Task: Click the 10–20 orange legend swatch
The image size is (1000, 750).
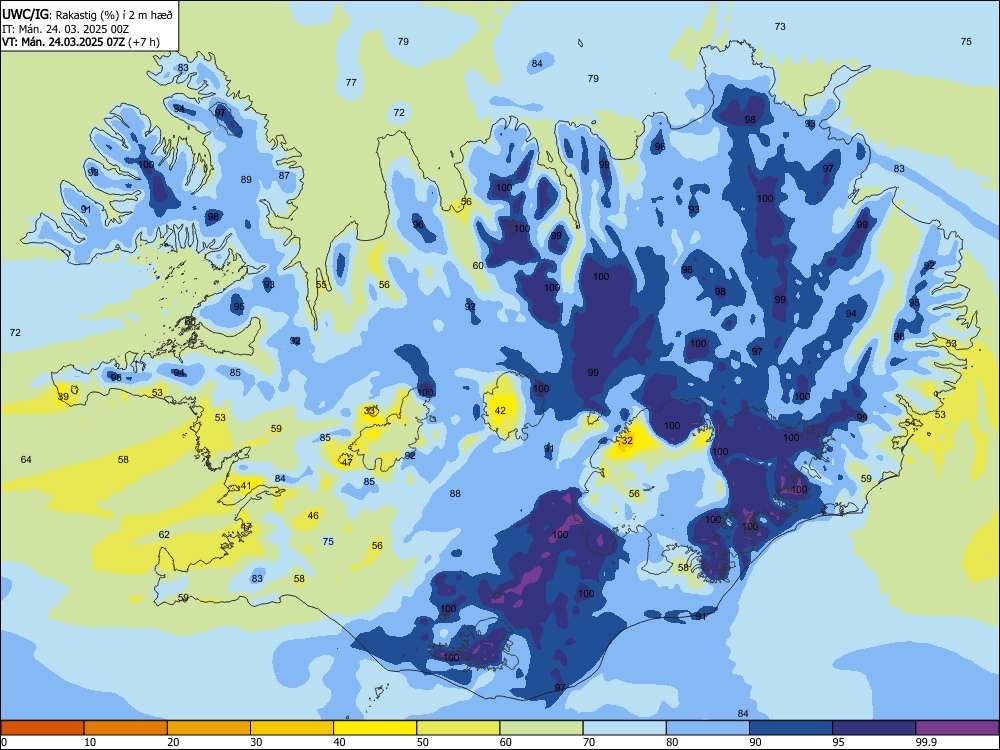Action: (126, 728)
